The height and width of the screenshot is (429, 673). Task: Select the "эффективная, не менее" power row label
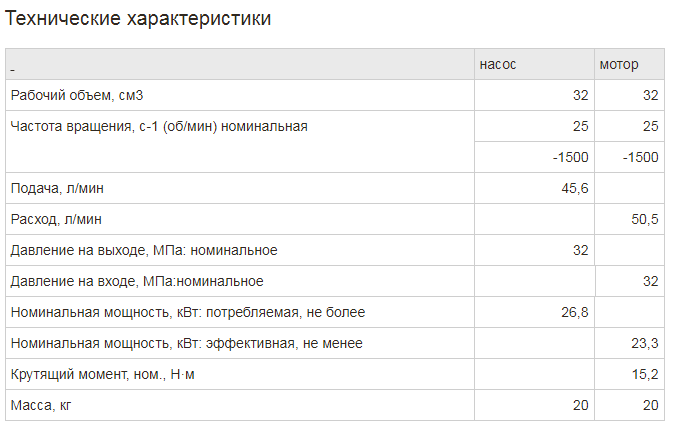pyautogui.click(x=187, y=343)
